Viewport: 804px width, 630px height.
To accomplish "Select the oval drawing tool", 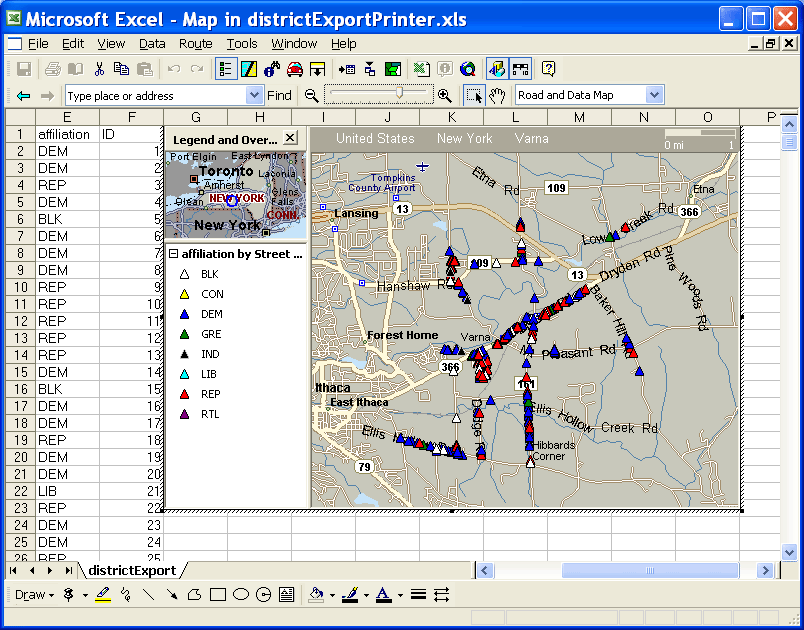I will [x=240, y=594].
